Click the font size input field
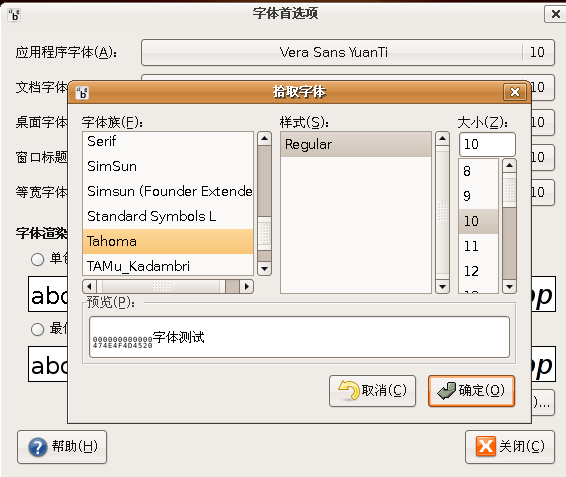 tap(487, 144)
